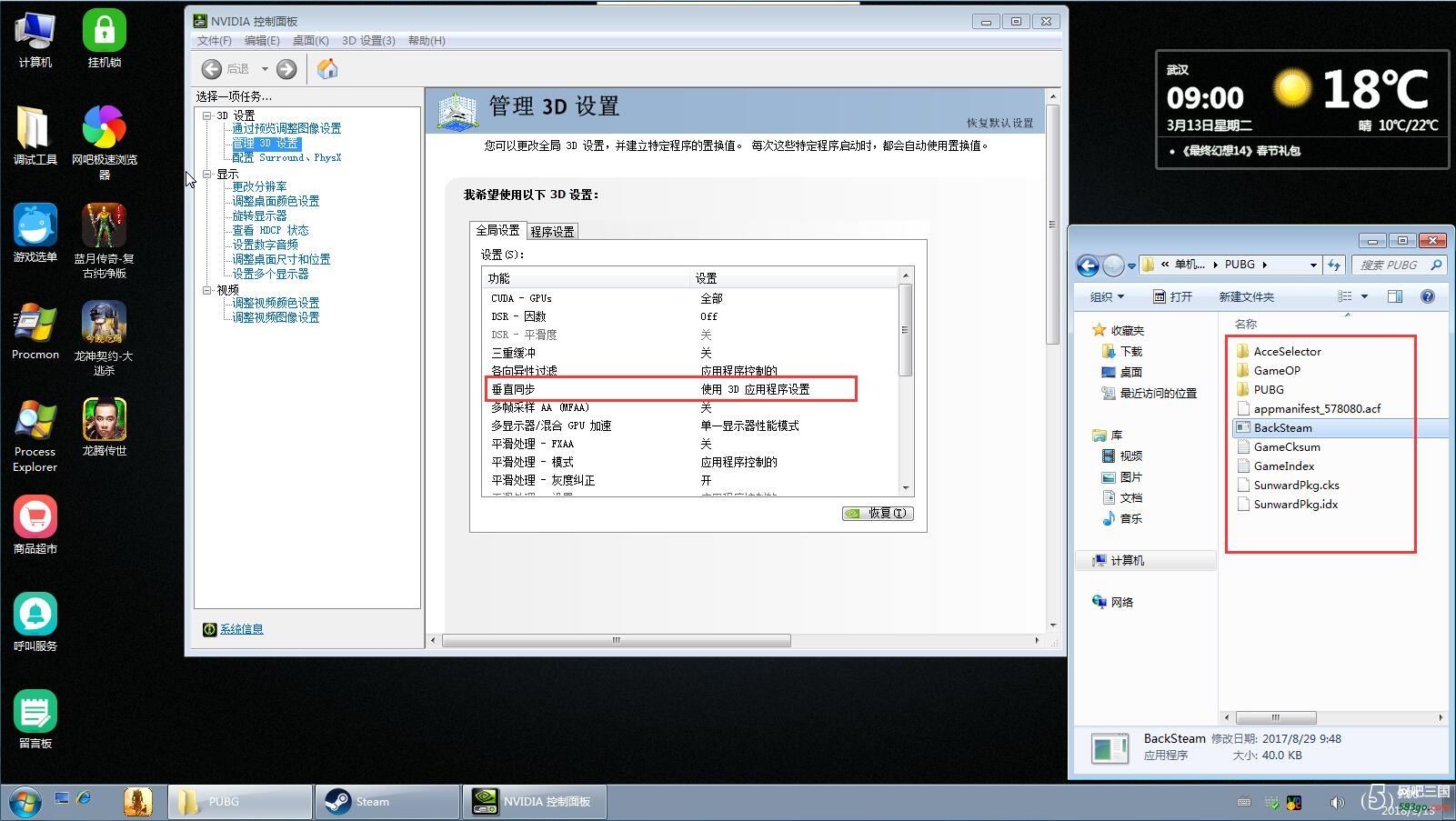
Task: Select 旋转显示器 task
Action: (x=259, y=216)
